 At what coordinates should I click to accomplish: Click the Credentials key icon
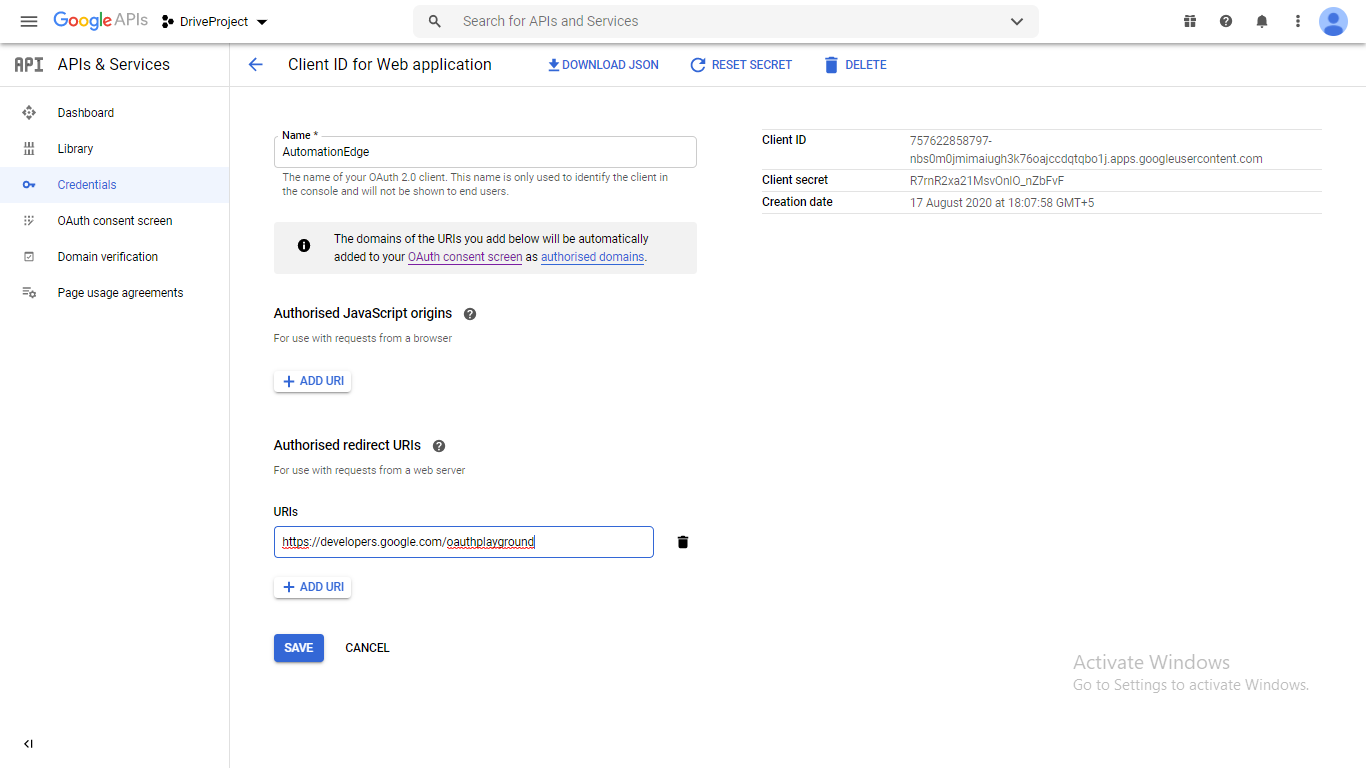click(x=29, y=185)
